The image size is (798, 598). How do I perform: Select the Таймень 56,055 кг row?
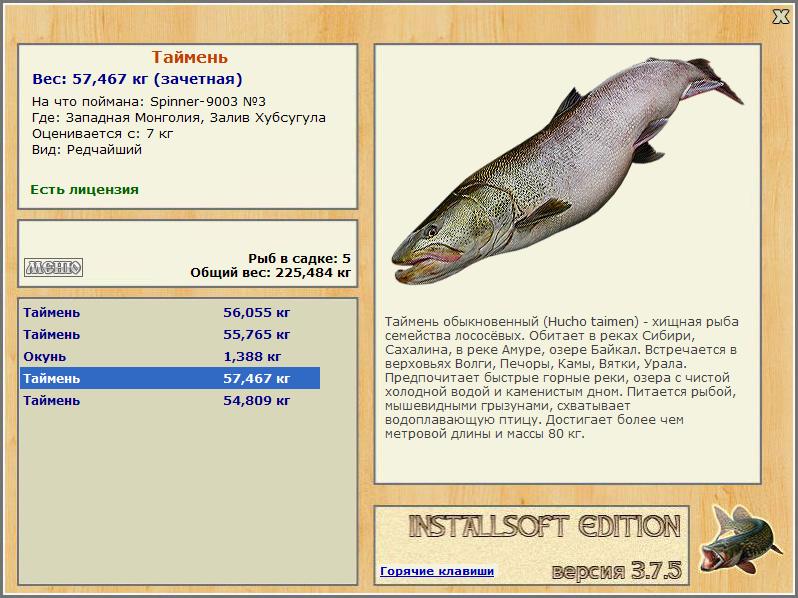pos(170,312)
